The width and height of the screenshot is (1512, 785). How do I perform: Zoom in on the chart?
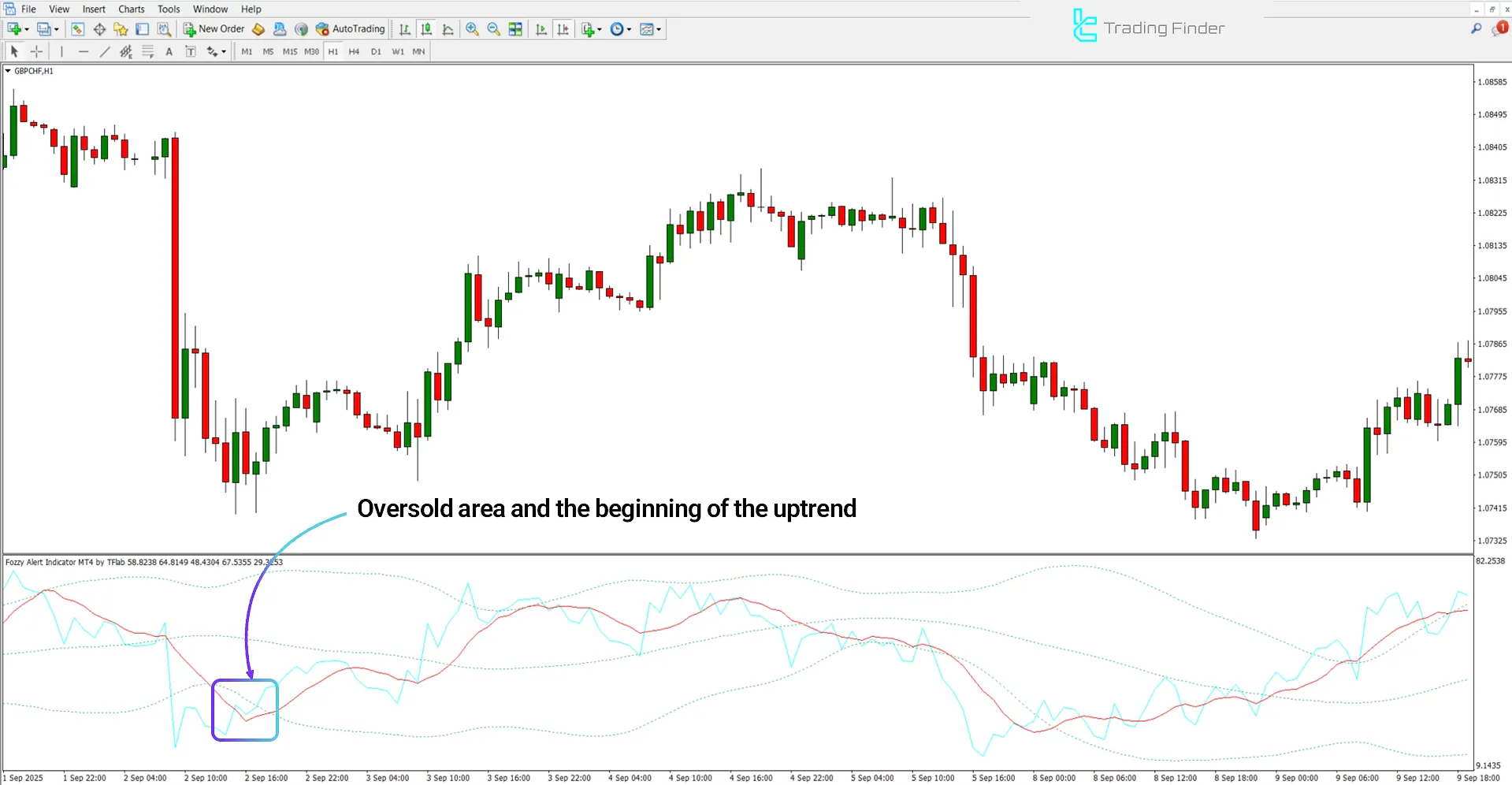[473, 29]
